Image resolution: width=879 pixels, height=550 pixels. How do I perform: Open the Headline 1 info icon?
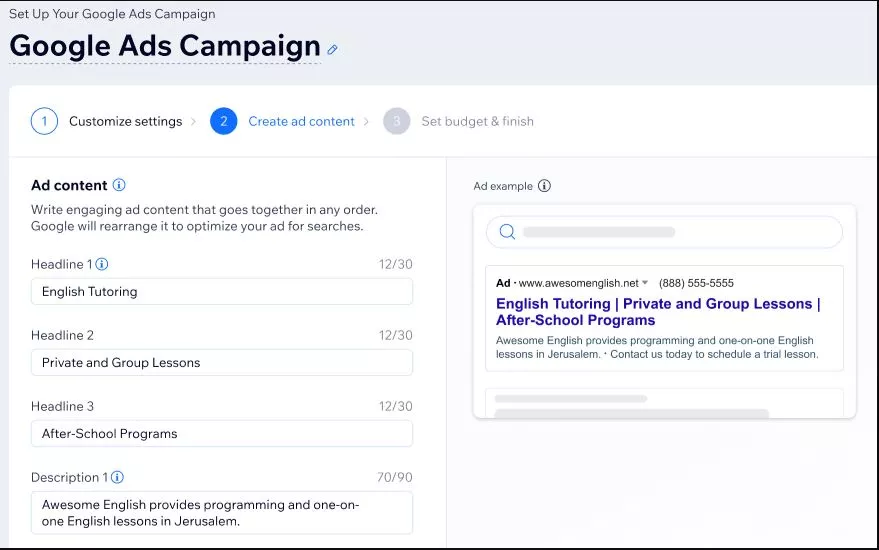(x=101, y=264)
